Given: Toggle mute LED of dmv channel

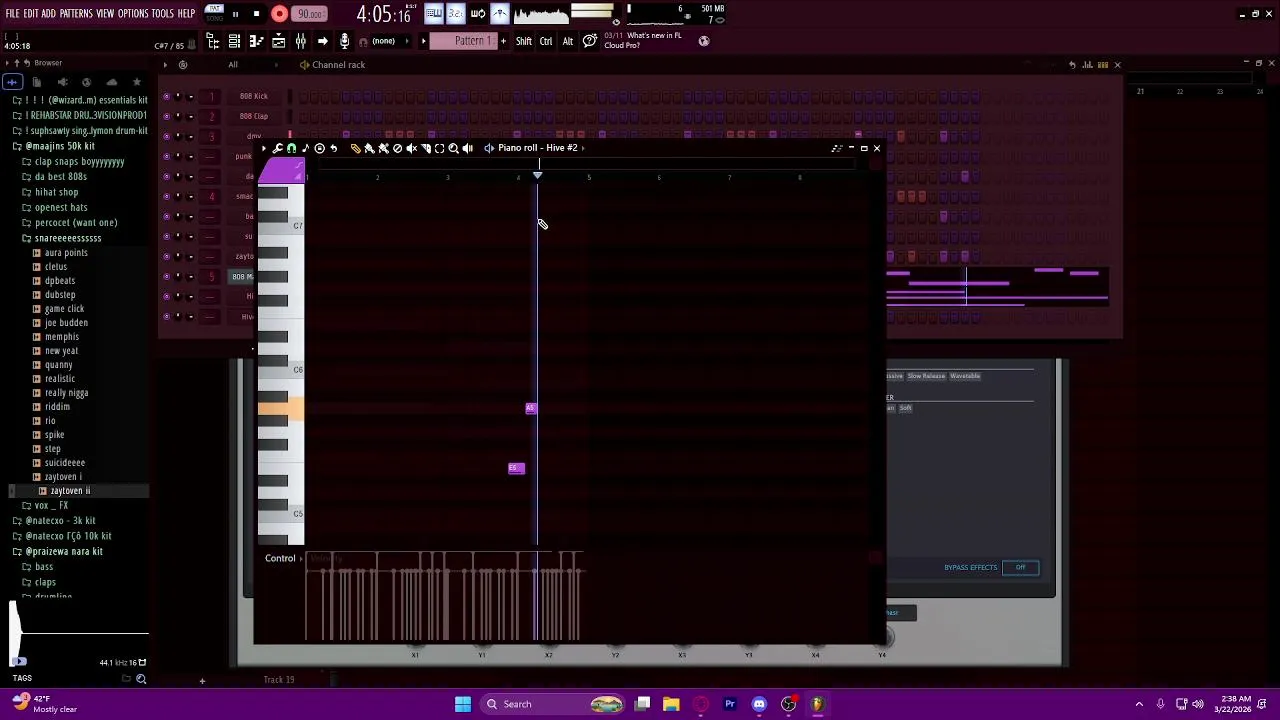Looking at the screenshot, I should point(166,136).
